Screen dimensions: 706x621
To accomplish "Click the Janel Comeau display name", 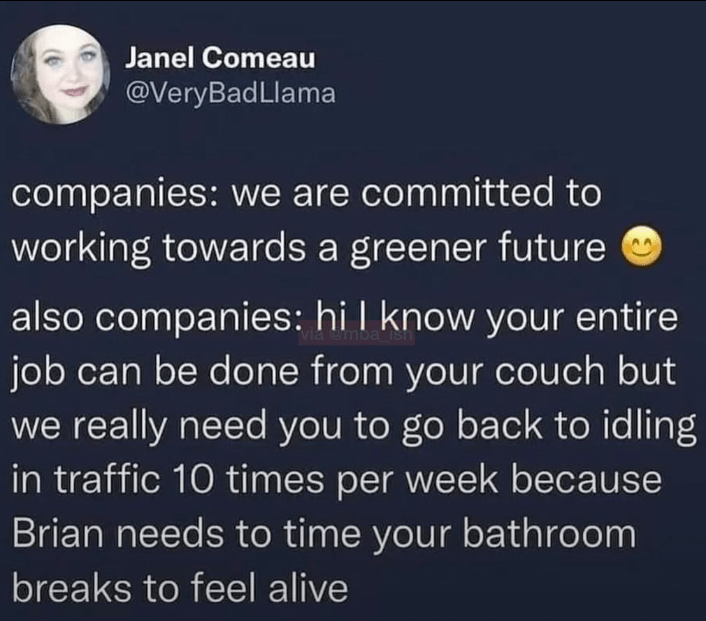I will 220,59.
